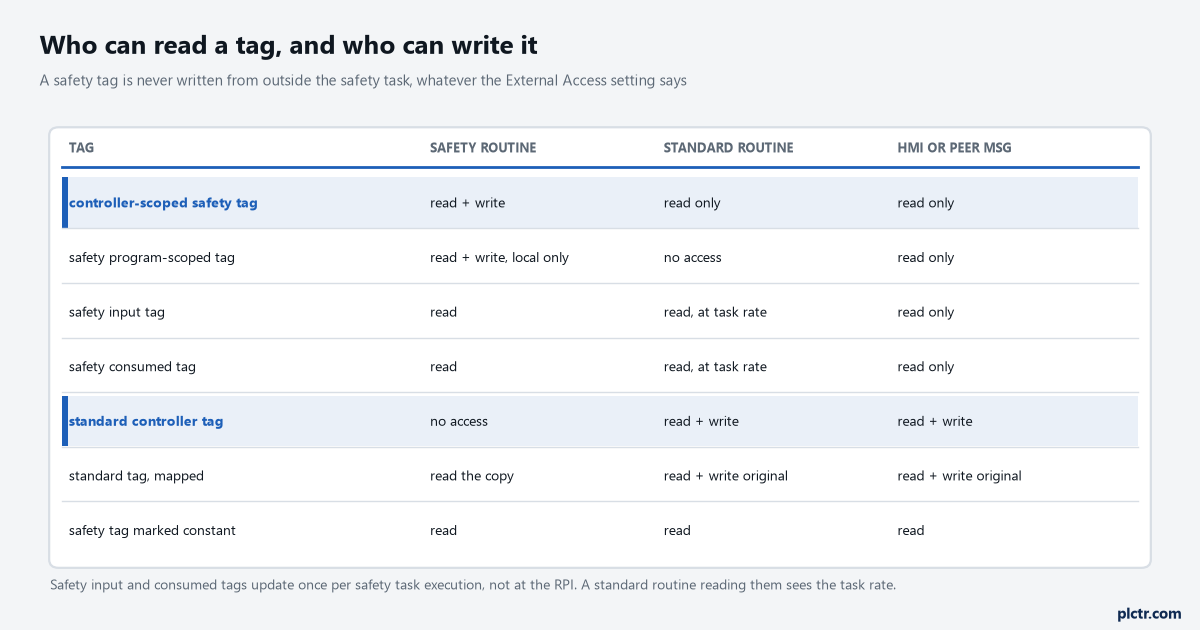Click the 'read the copy' cell
Viewport: 1200px width, 630px height.
pos(472,476)
